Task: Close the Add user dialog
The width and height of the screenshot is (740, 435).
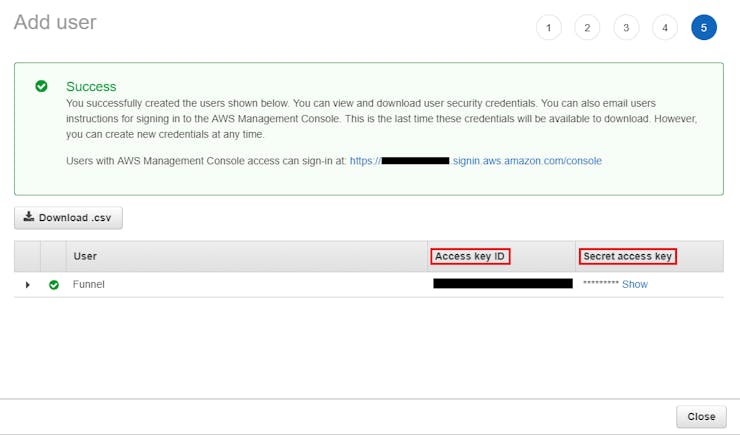Action: [x=701, y=416]
